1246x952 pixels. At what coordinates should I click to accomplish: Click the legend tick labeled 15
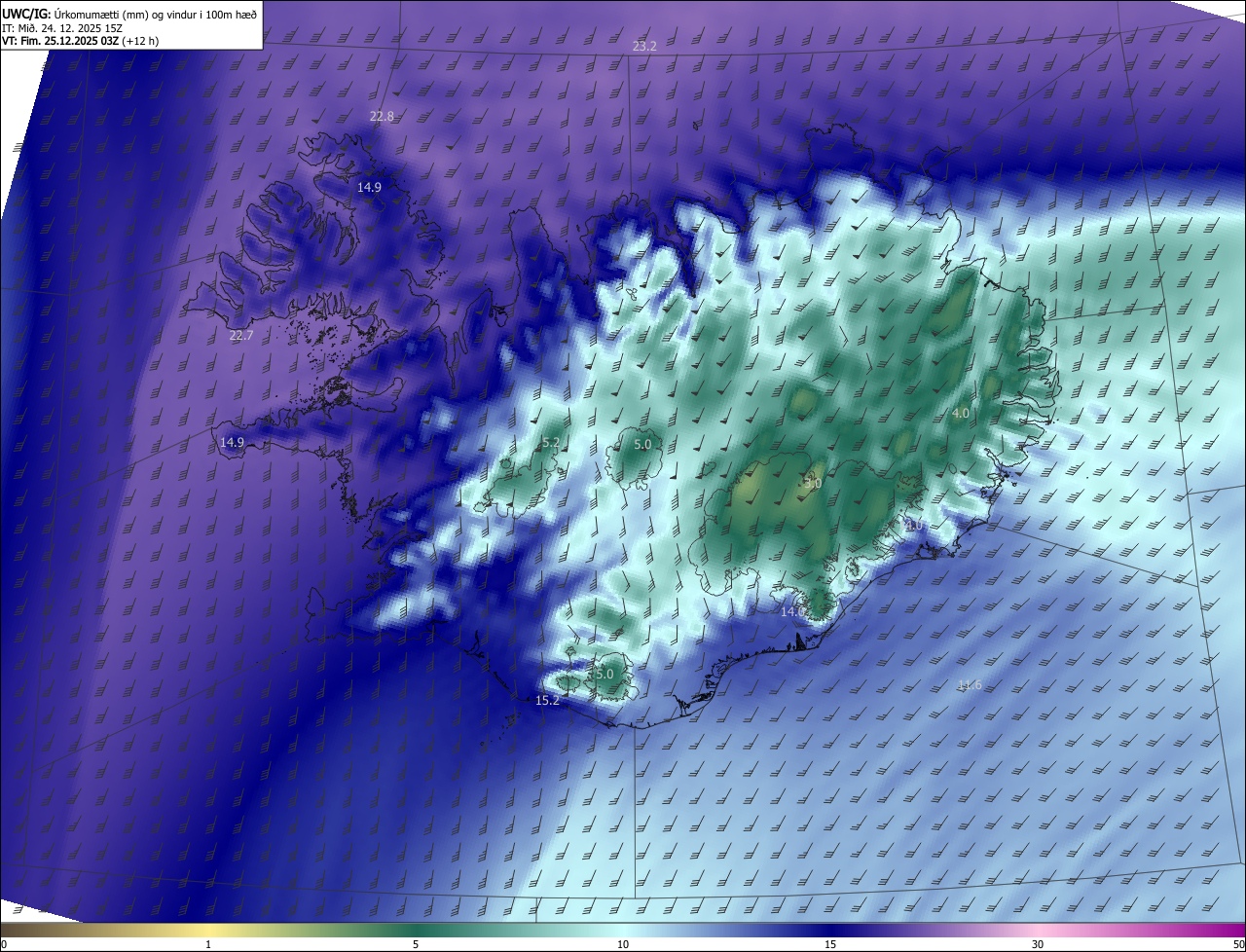tap(830, 945)
